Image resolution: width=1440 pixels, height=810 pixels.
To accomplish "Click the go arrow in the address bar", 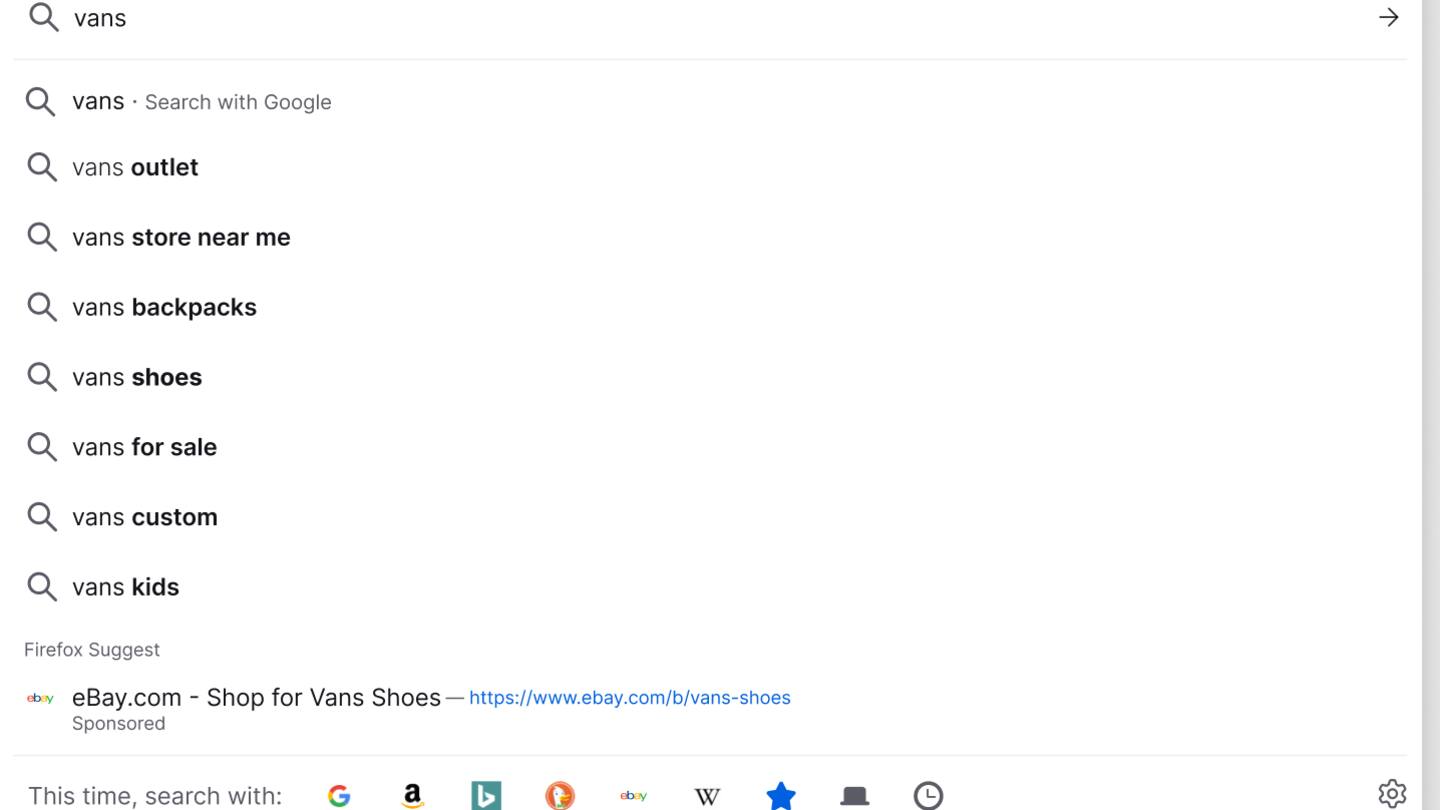I will pos(1388,17).
